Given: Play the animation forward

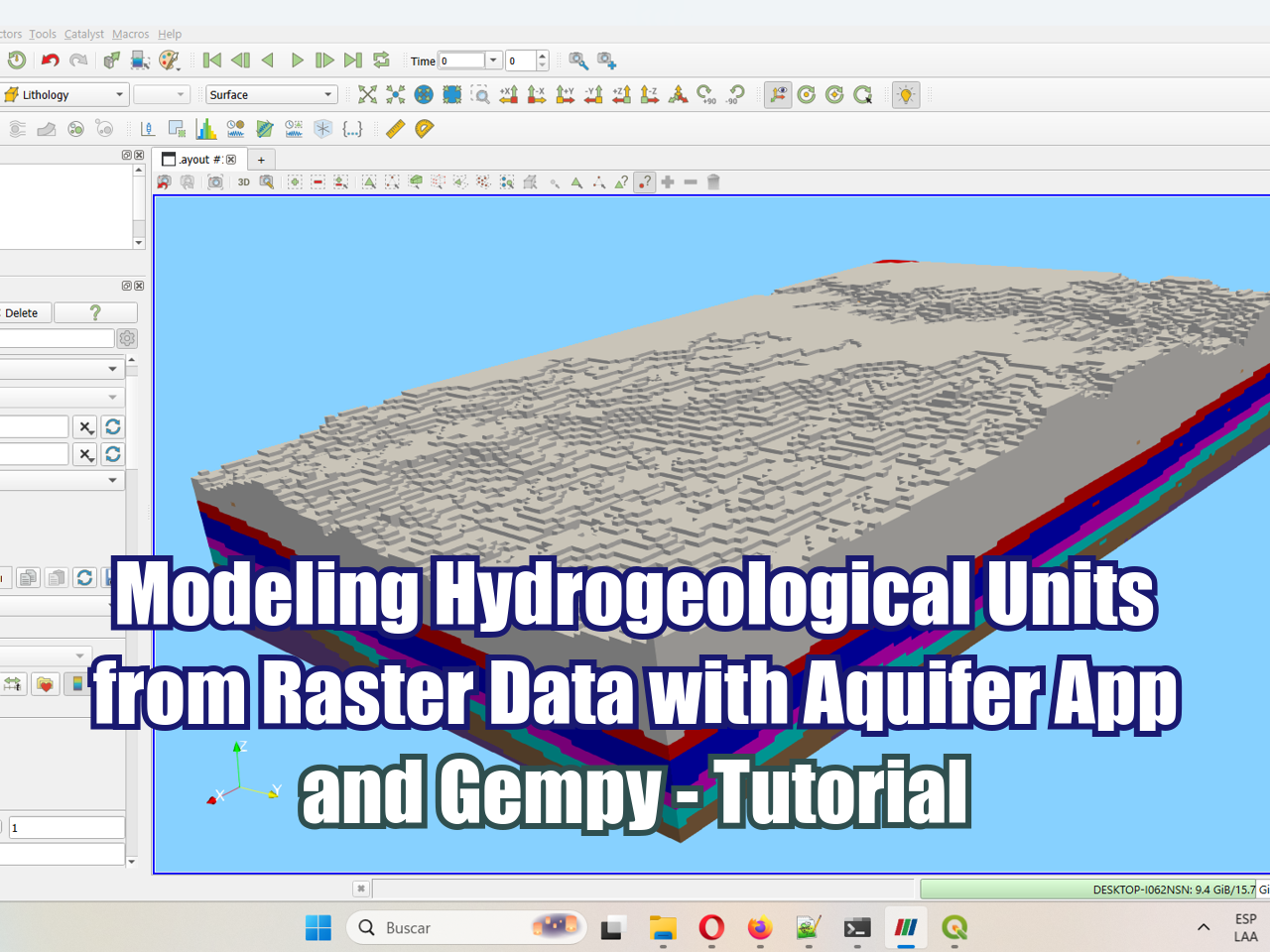Looking at the screenshot, I should 297,60.
